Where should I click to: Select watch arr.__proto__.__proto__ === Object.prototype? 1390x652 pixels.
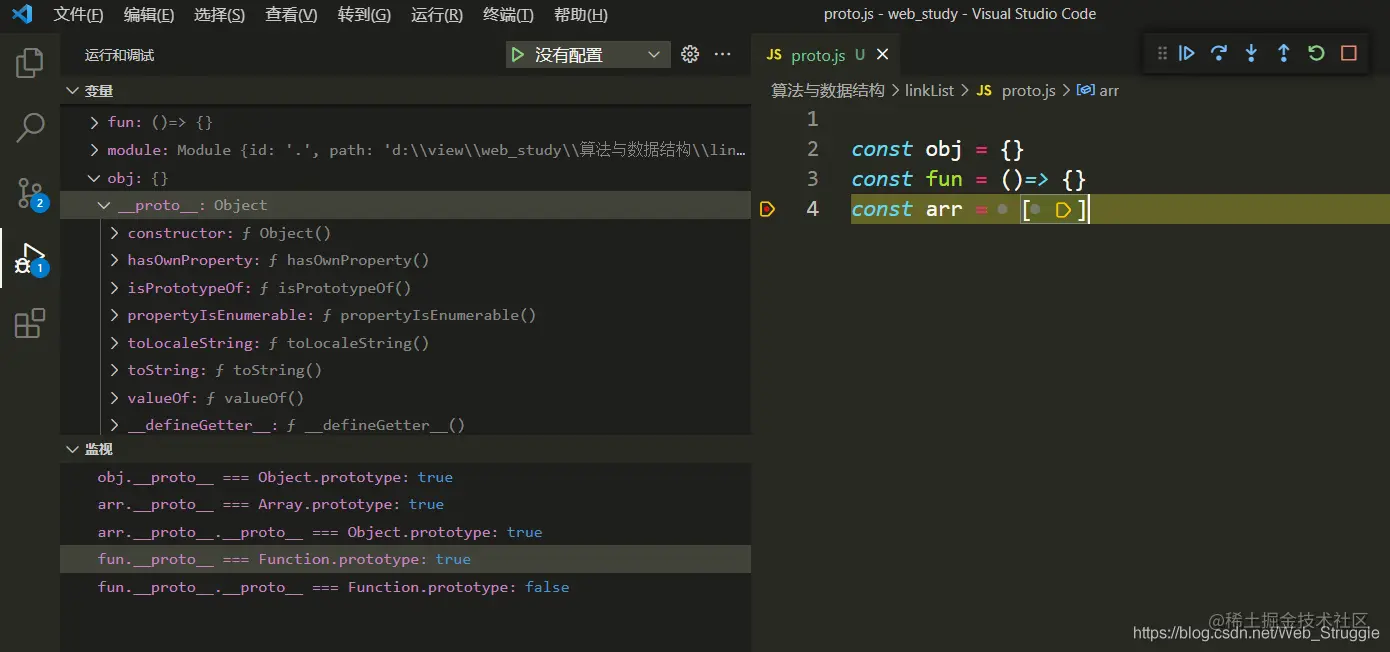(x=405, y=532)
